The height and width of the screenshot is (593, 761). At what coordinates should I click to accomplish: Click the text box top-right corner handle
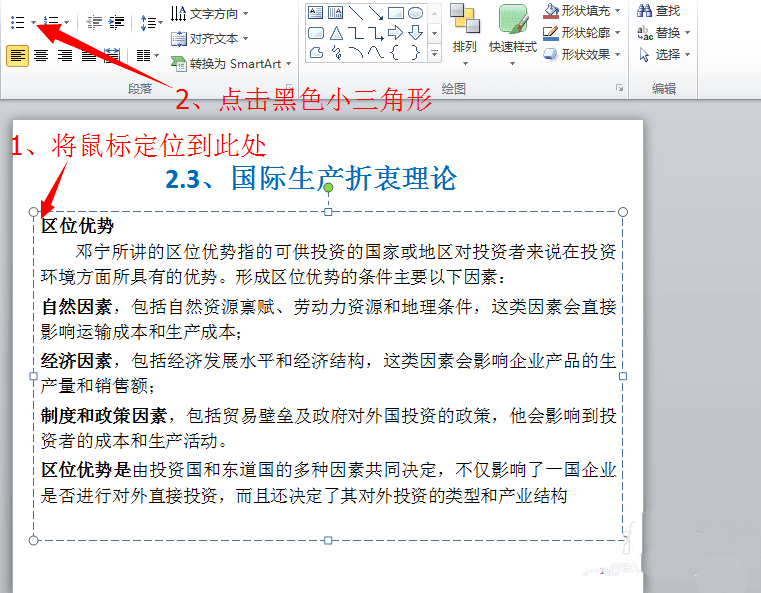click(623, 212)
